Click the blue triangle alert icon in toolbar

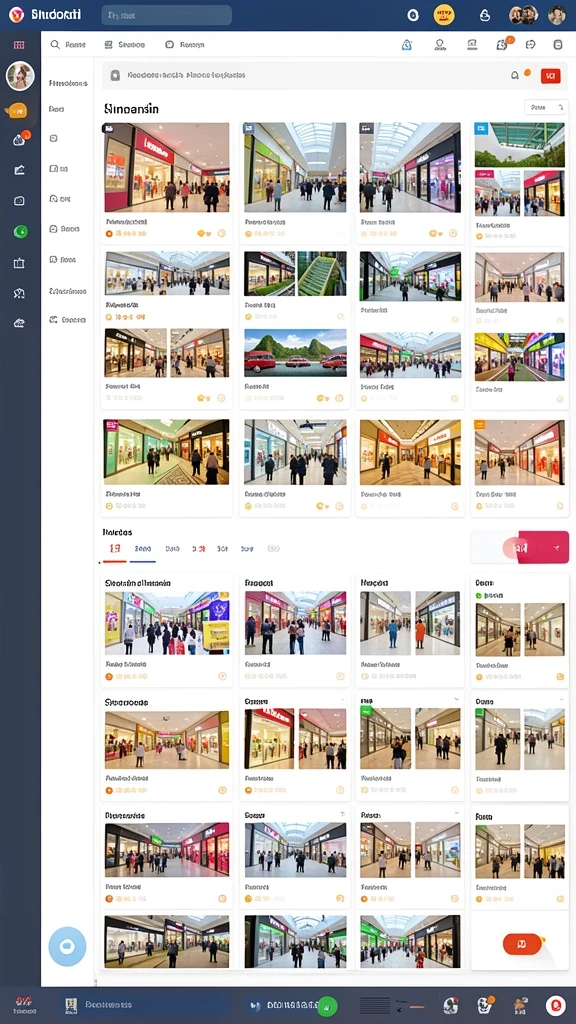[406, 44]
